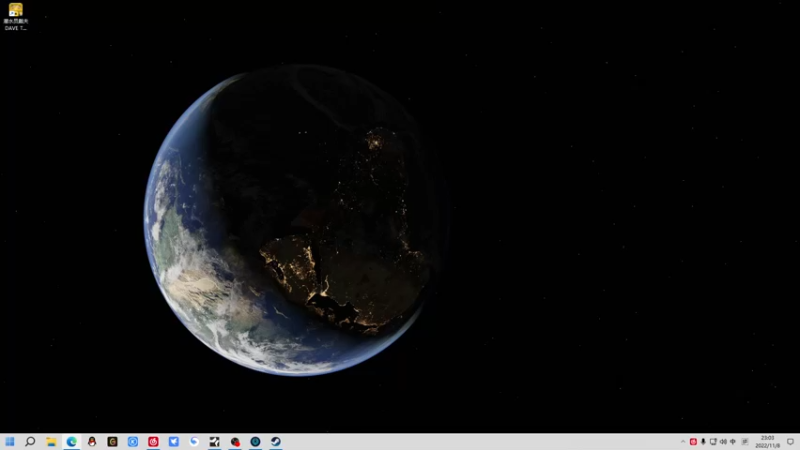Toggle Chinese input mode indicator

[733, 442]
